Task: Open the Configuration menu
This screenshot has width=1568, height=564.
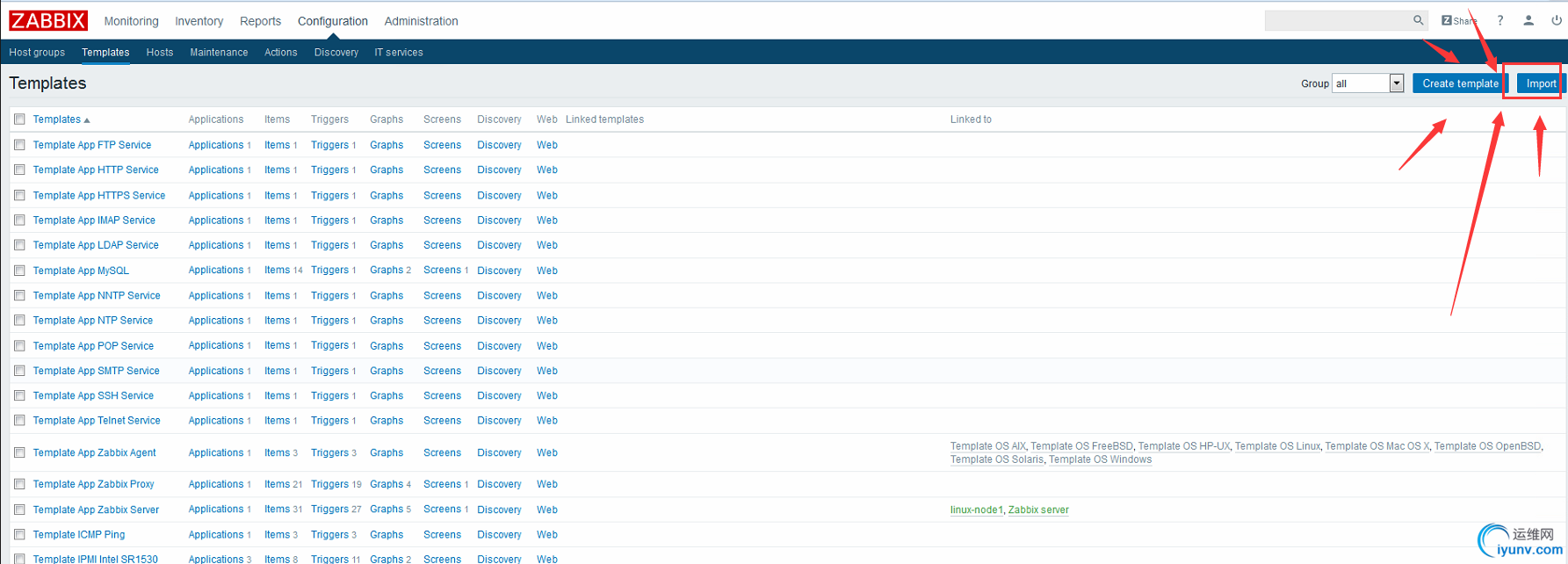Action: (333, 21)
